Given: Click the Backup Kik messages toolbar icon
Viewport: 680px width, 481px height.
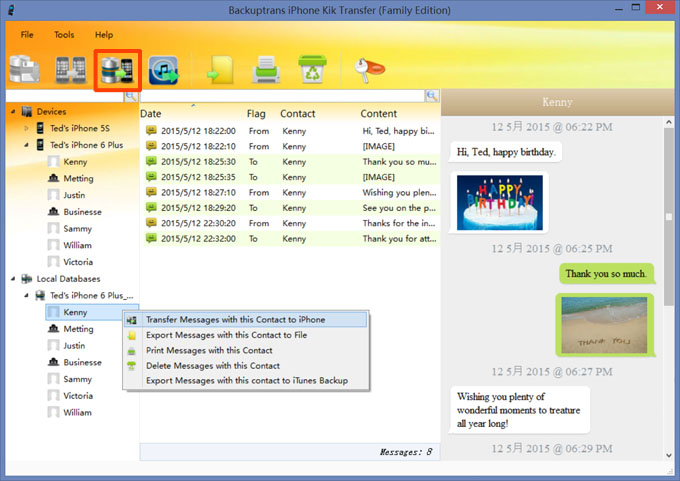Looking at the screenshot, I should point(25,70).
